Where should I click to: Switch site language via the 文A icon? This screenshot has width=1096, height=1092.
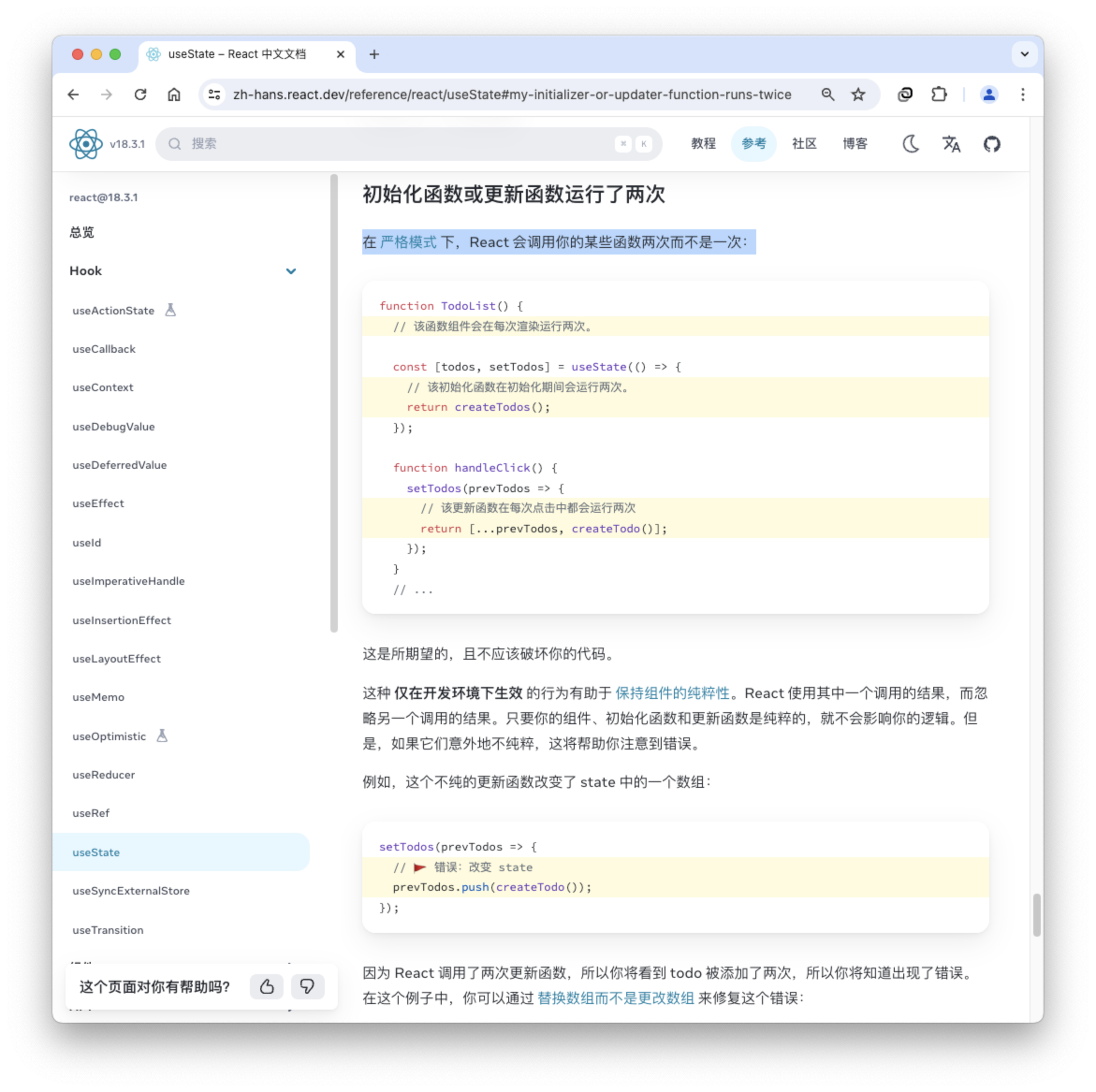(951, 144)
